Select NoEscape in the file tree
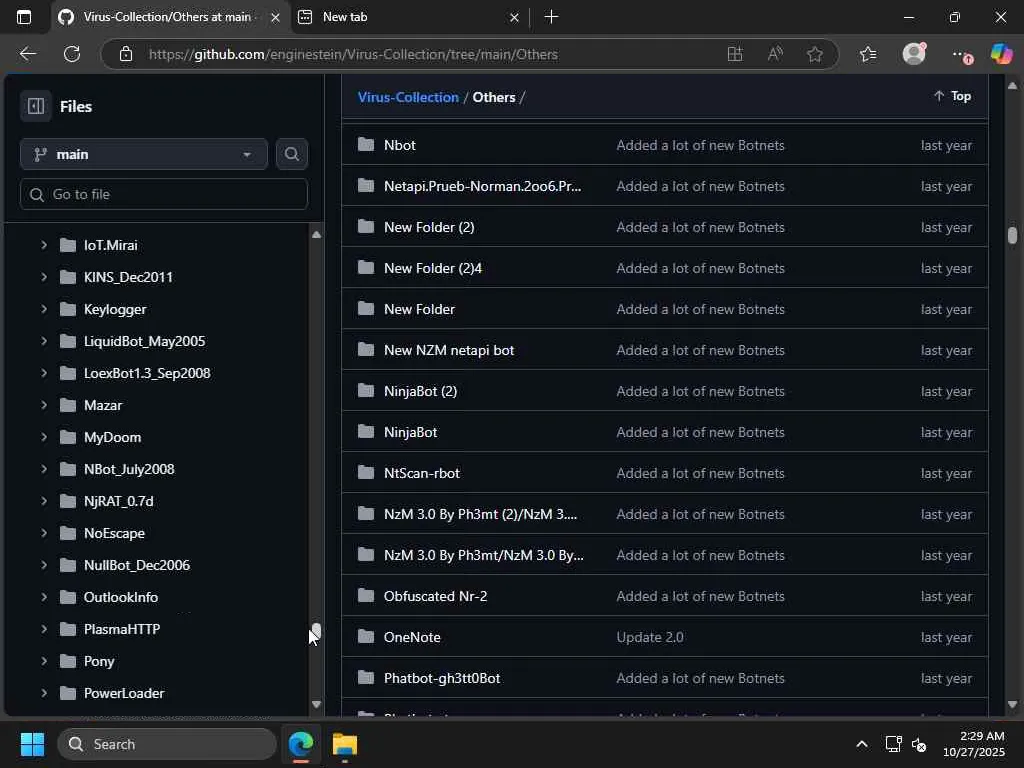 tap(114, 533)
